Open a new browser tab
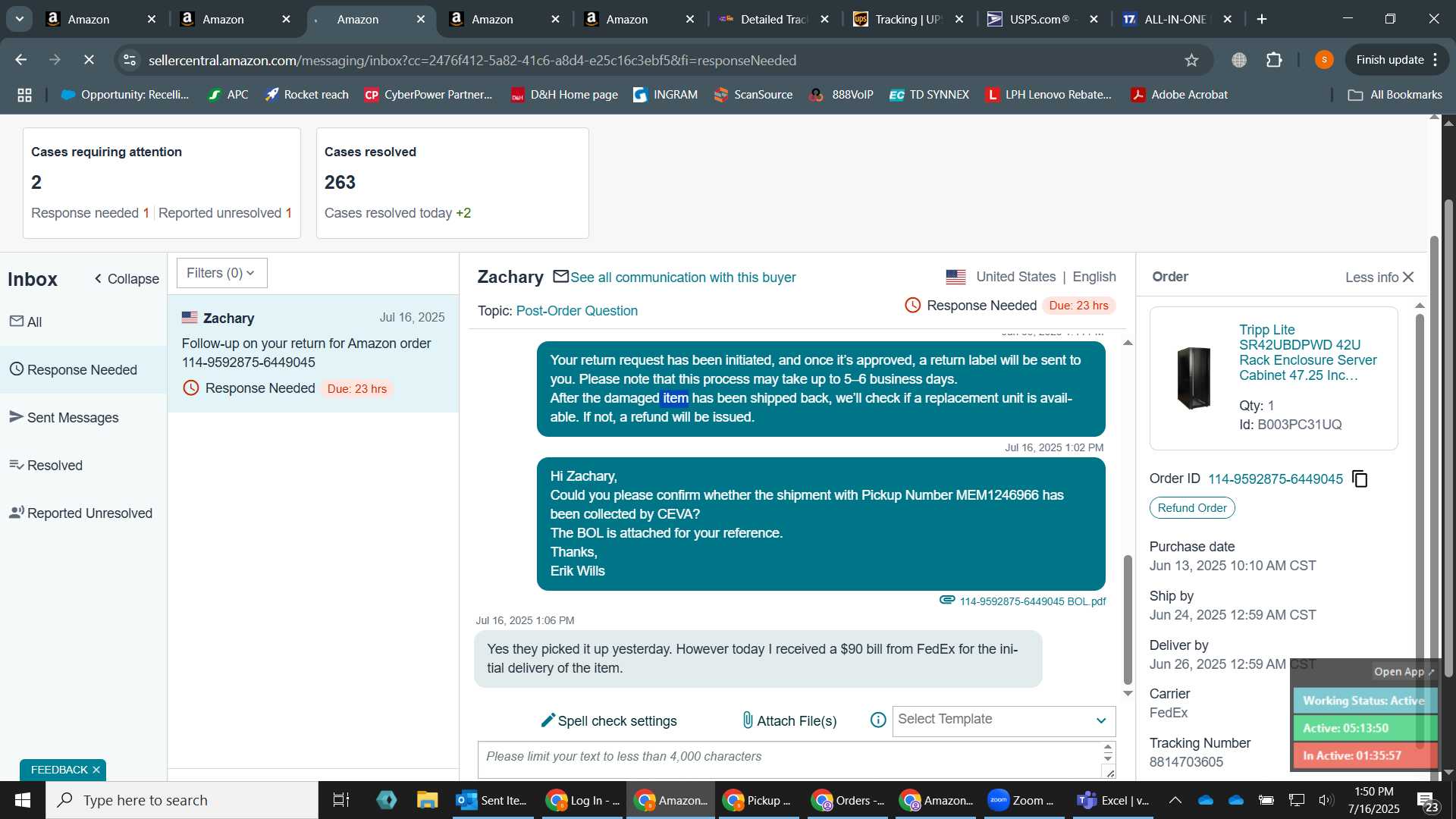The width and height of the screenshot is (1456, 819). click(1262, 19)
